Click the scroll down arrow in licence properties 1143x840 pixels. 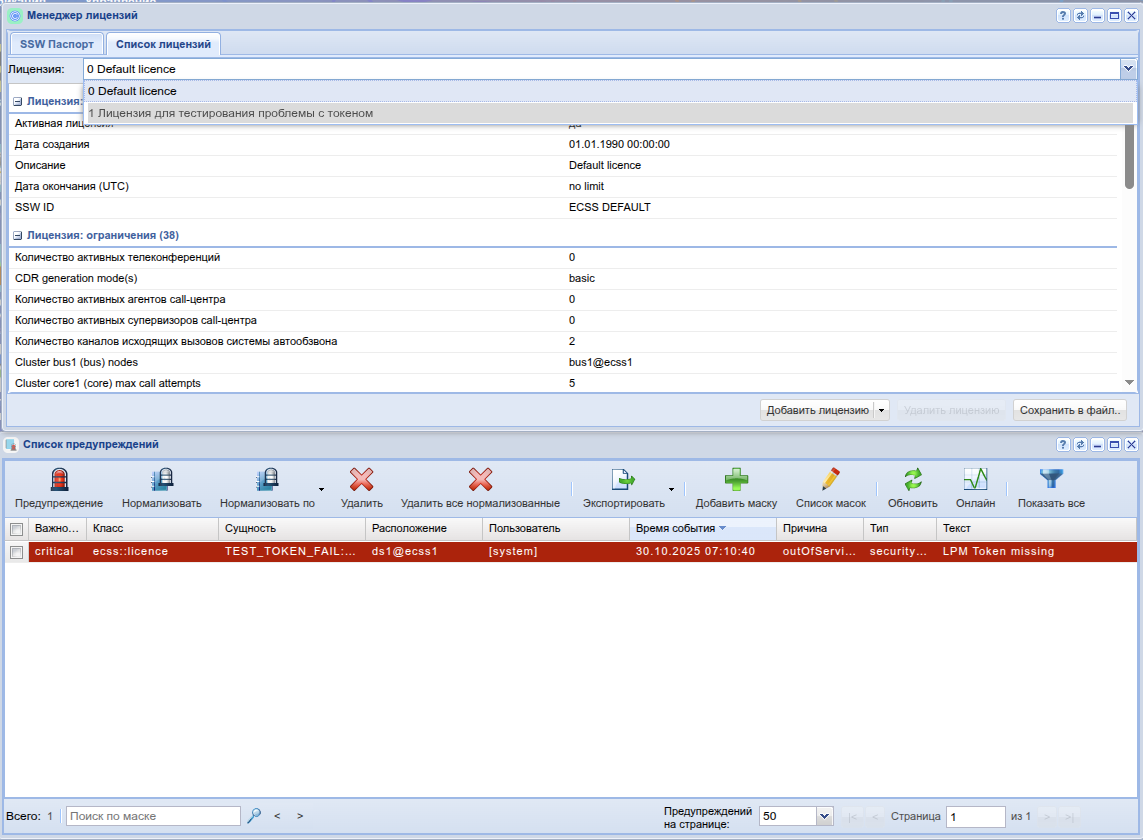tap(1129, 382)
